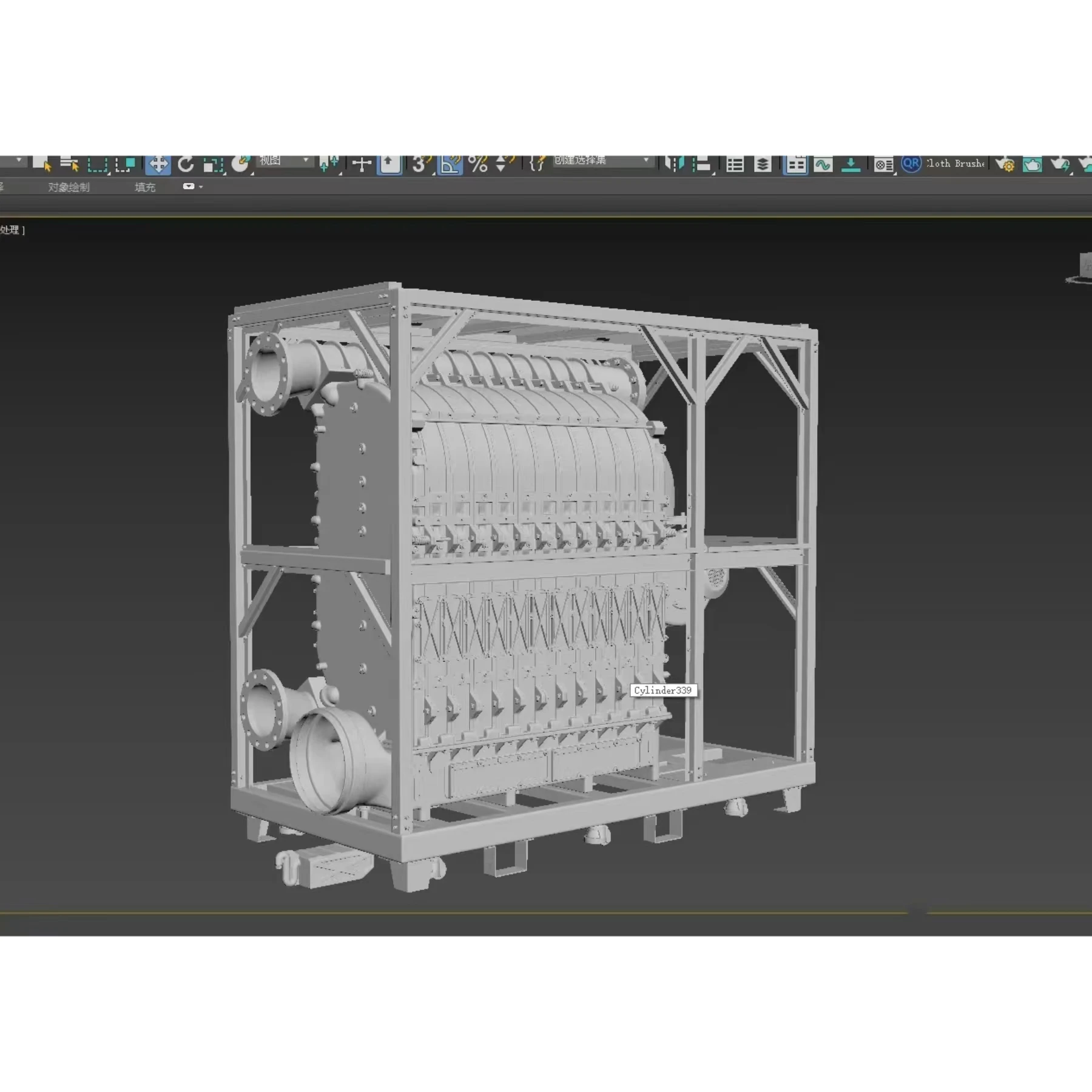Toggle the Angle Snap button
This screenshot has width=1092, height=1092.
[450, 164]
